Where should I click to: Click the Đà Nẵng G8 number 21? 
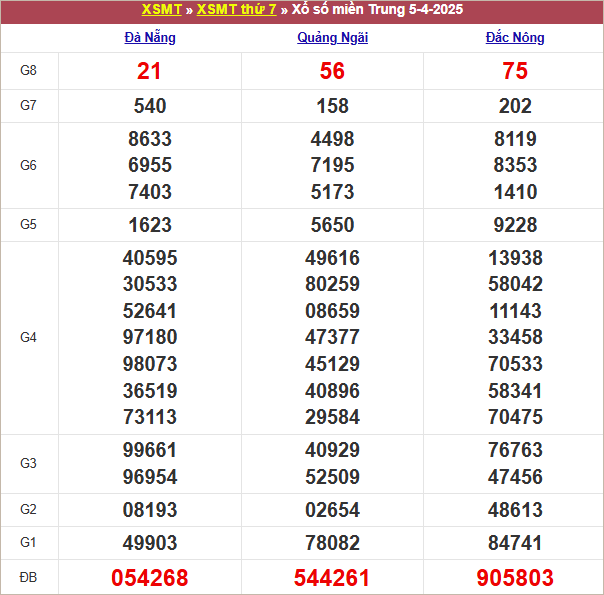(x=149, y=71)
